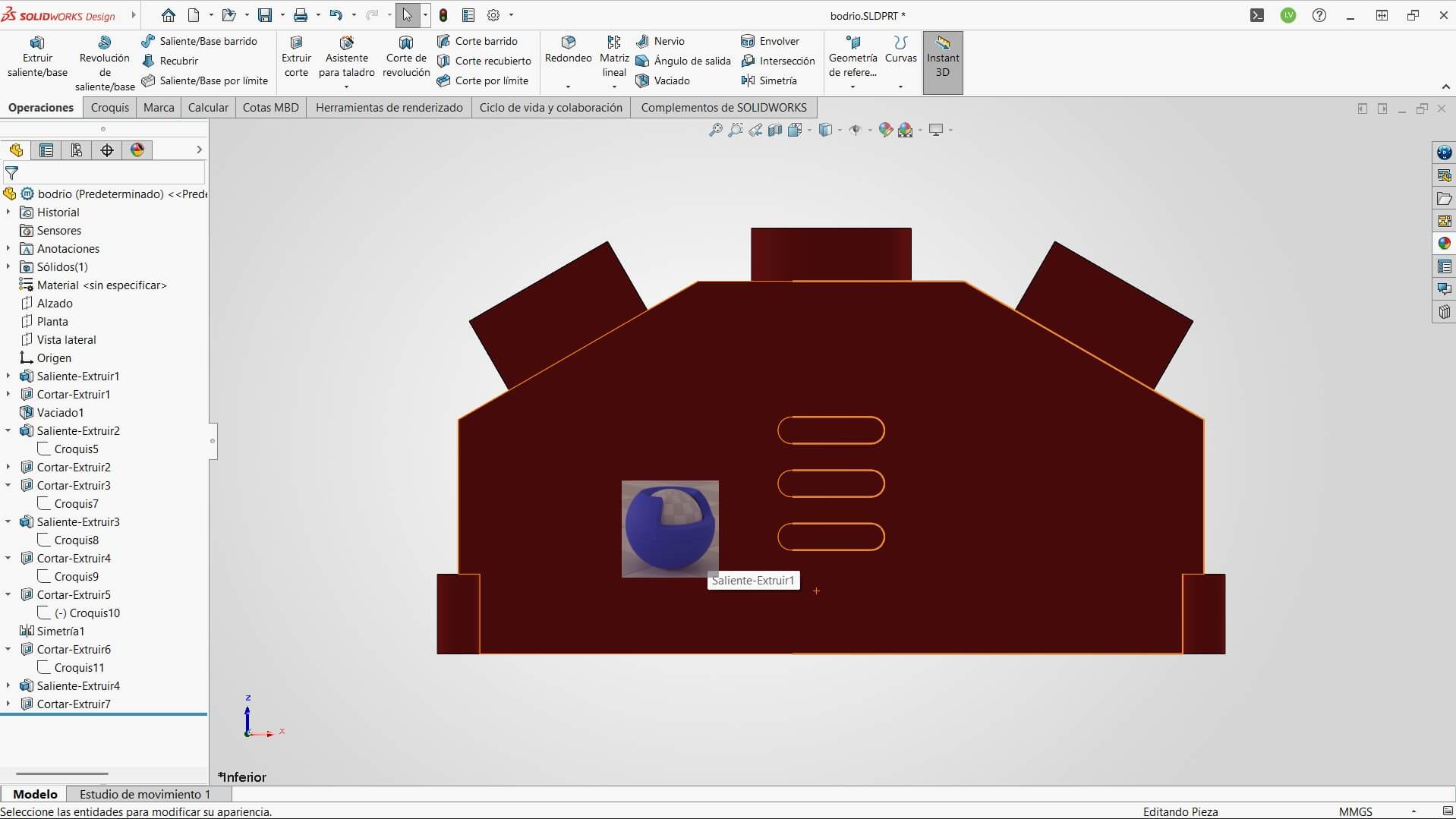Choose the Extruir corte tool
Screen dimensions: 1456x819
[296, 57]
